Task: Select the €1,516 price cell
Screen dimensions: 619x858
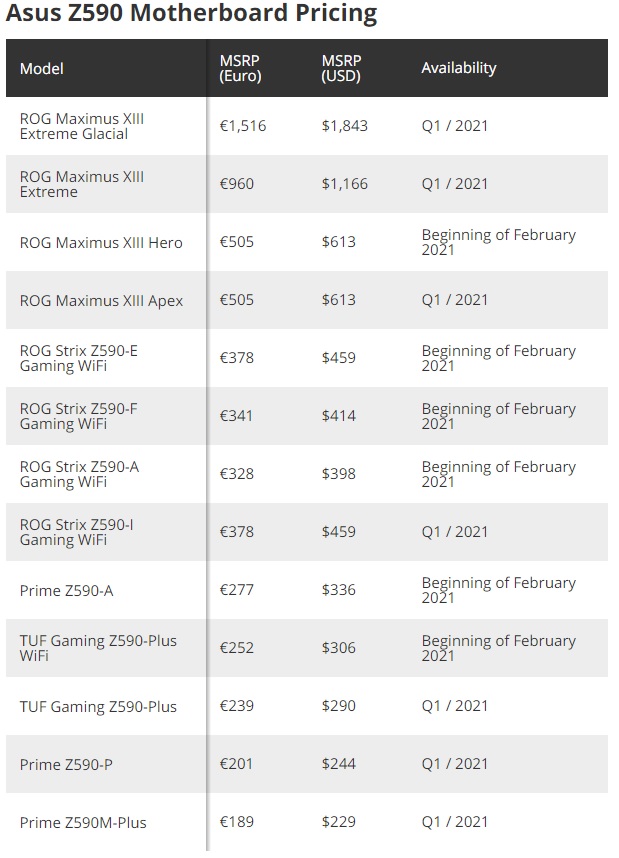Action: (243, 126)
